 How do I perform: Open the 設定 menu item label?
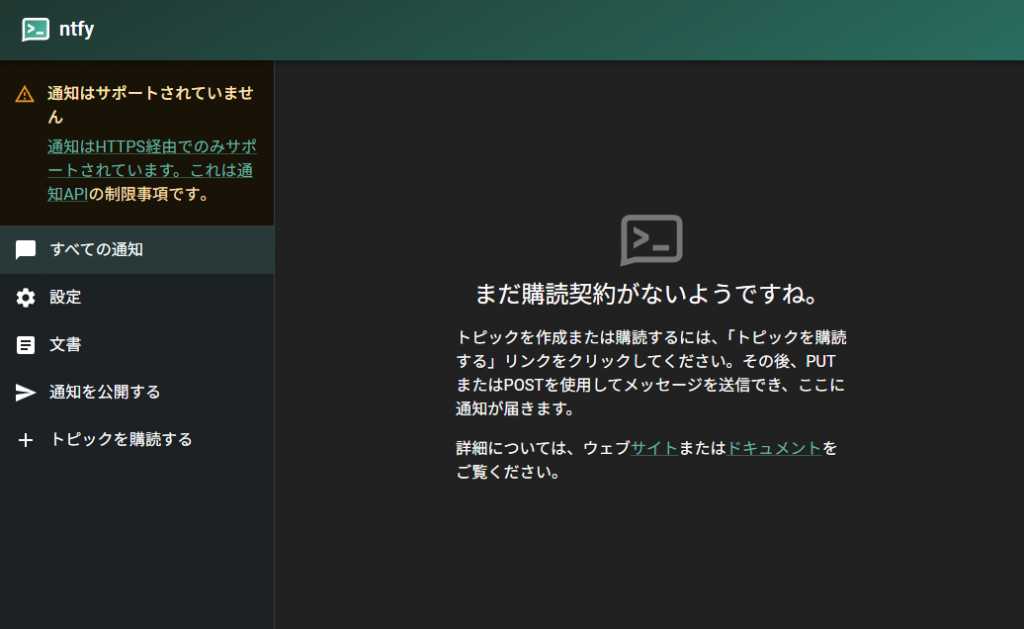pyautogui.click(x=66, y=297)
